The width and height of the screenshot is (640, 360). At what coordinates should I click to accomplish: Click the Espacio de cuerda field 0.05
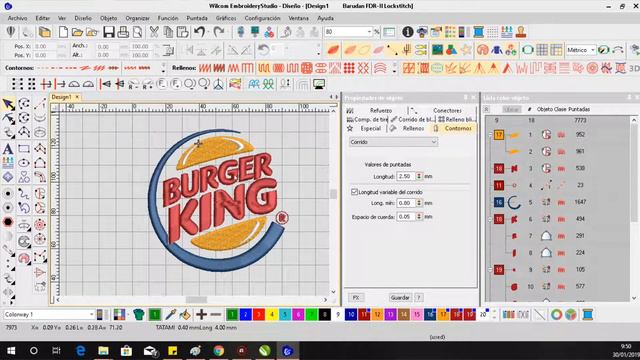[406, 217]
